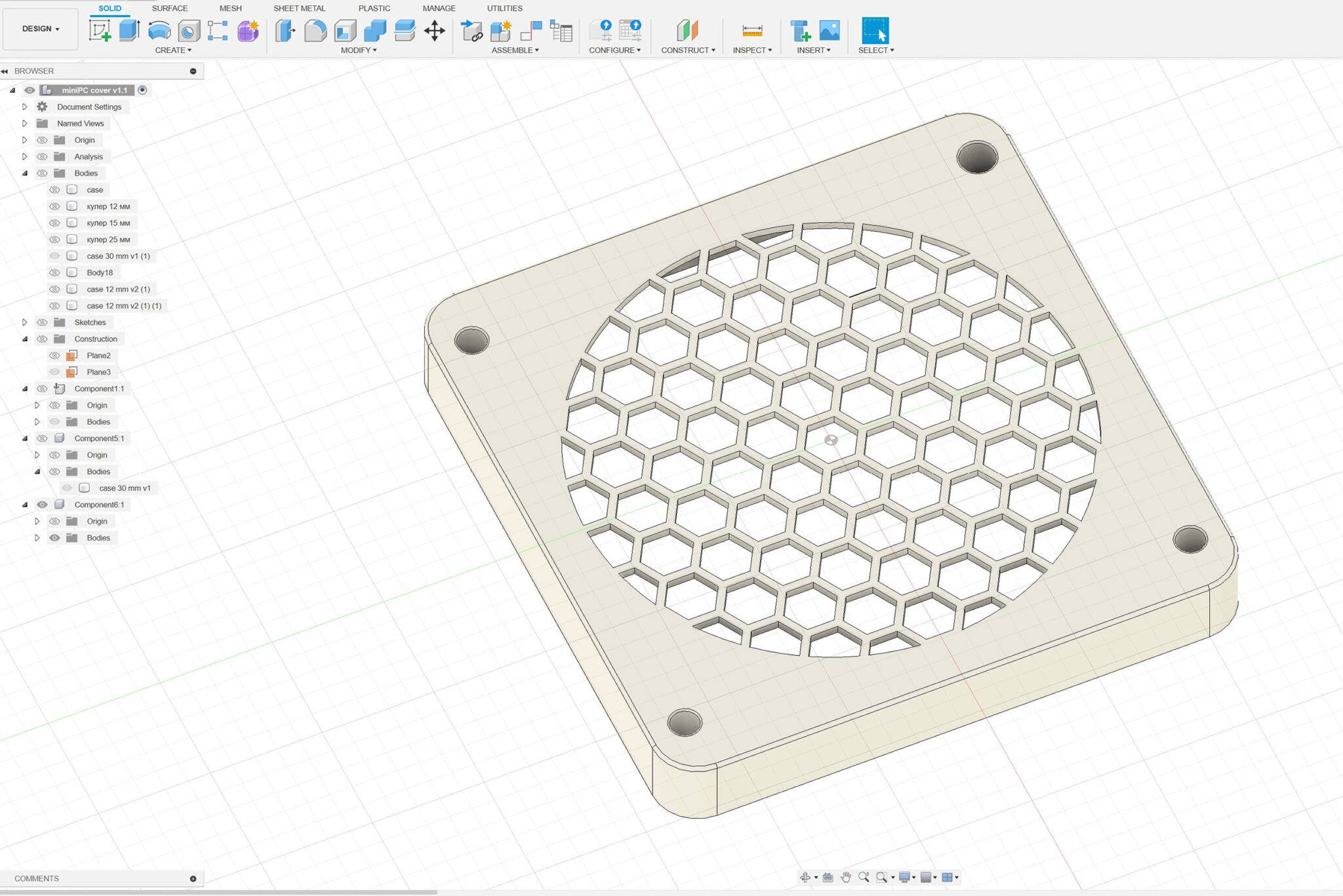The image size is (1343, 896).
Task: Switch to the SURFACE tab
Action: tap(169, 9)
